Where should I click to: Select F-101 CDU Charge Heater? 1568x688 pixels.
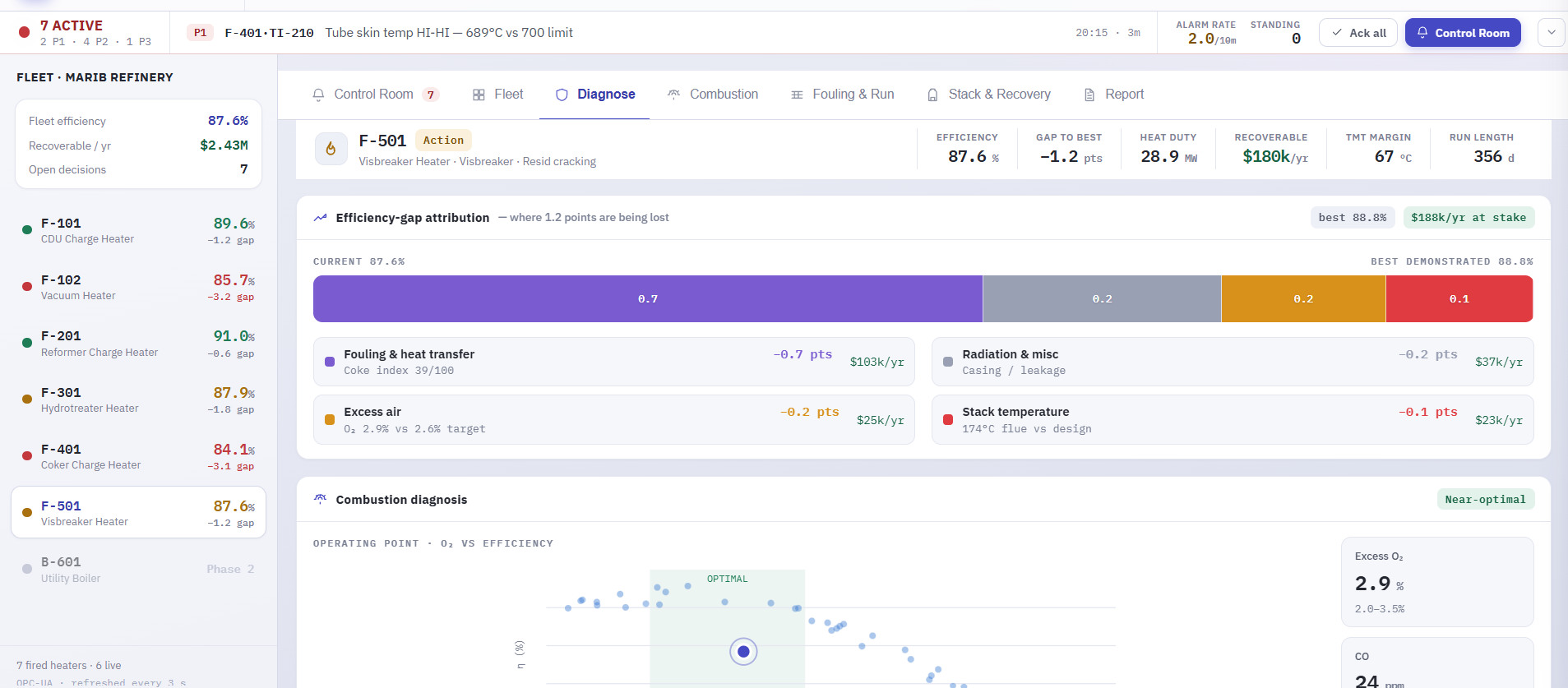[138, 230]
